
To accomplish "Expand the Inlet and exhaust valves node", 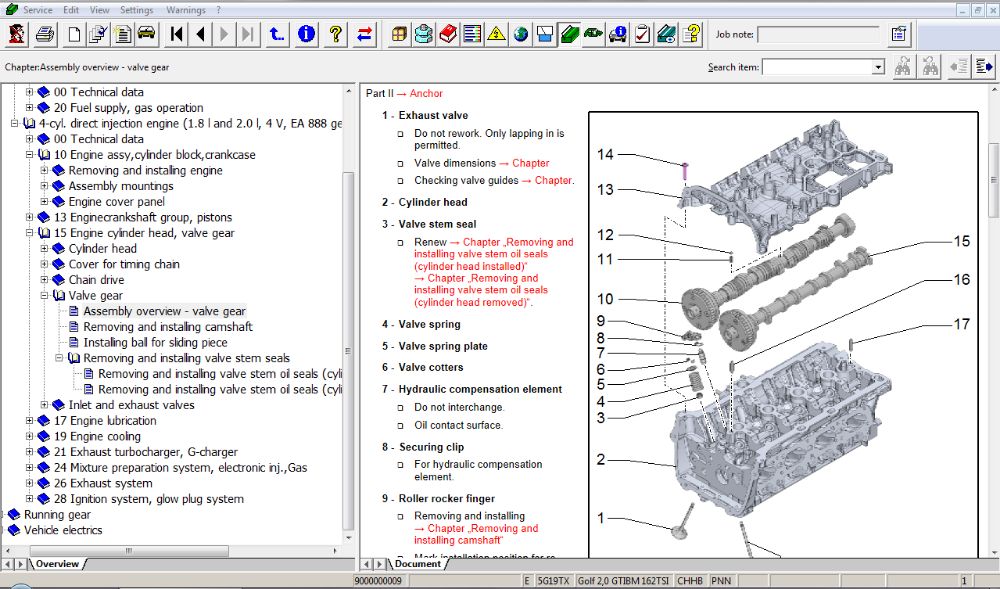I will pyautogui.click(x=45, y=405).
